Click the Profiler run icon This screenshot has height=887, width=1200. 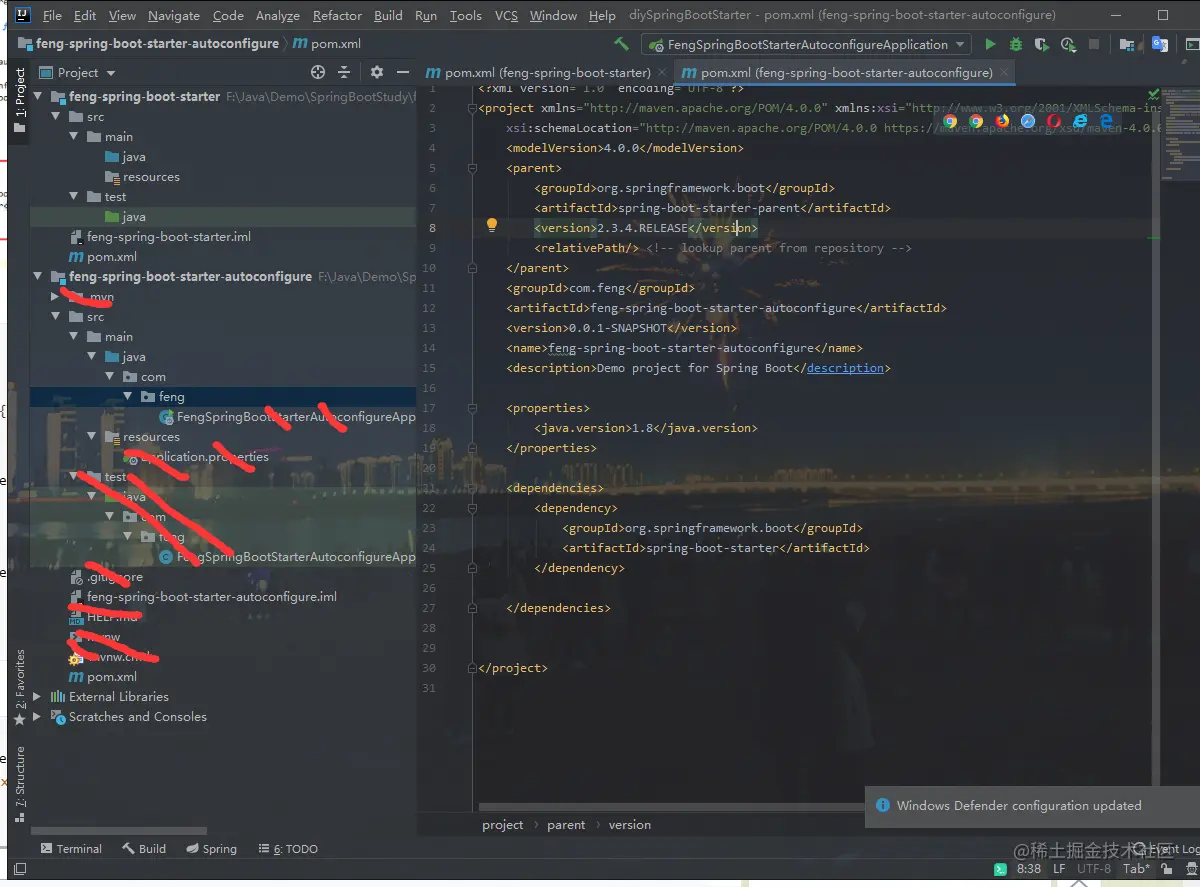[1068, 44]
